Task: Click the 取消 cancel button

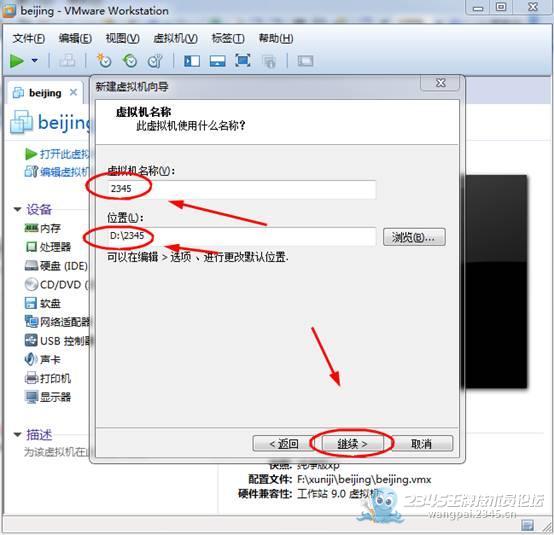Action: click(422, 443)
